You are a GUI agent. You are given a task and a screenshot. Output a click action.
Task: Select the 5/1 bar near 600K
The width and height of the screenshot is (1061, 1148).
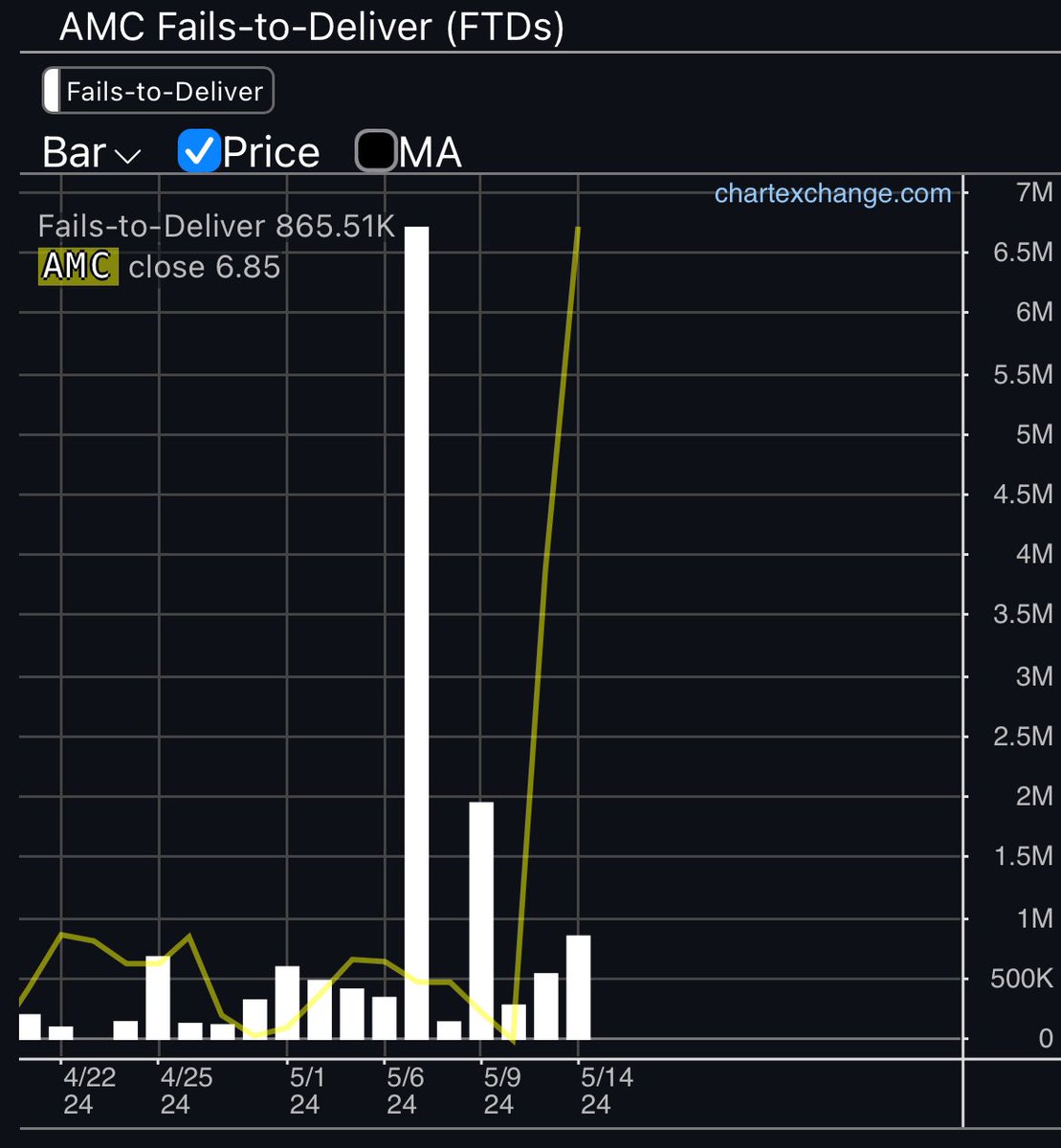[x=287, y=1003]
